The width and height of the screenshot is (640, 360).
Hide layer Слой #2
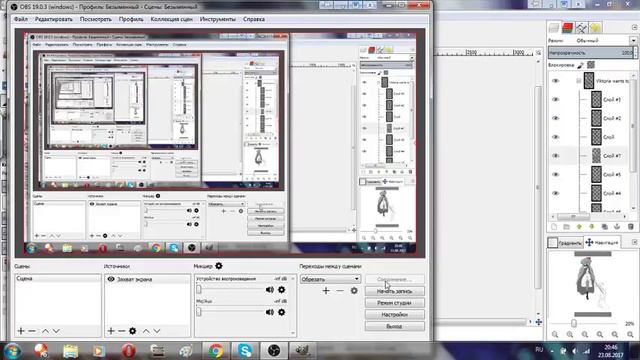coord(556,118)
